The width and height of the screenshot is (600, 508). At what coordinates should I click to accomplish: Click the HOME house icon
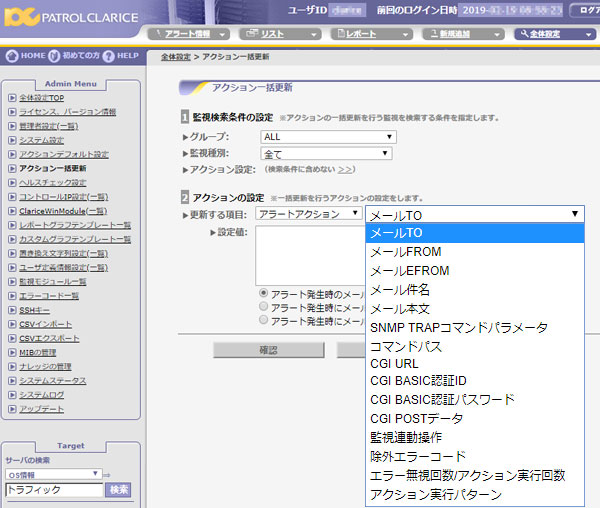pyautogui.click(x=12, y=56)
